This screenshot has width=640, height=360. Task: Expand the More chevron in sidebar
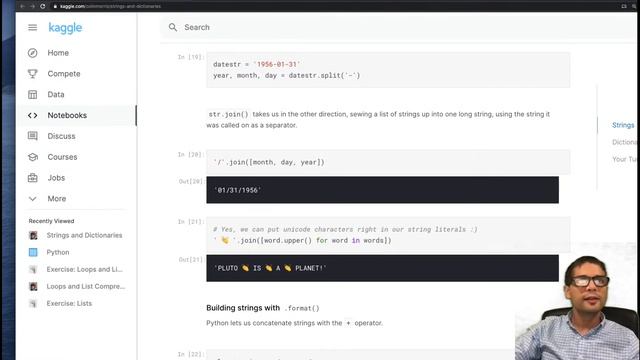pos(33,199)
